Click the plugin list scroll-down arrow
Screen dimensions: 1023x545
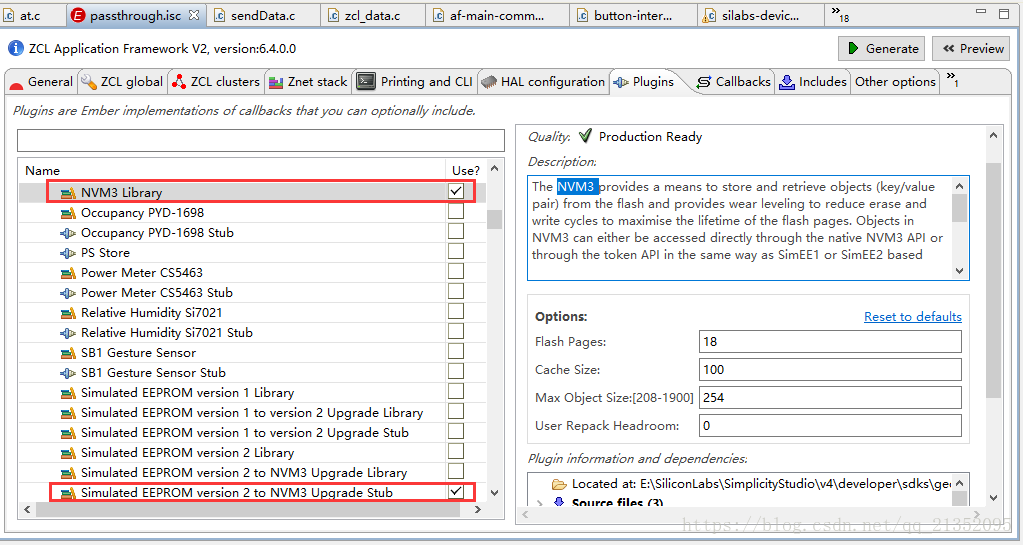[495, 493]
